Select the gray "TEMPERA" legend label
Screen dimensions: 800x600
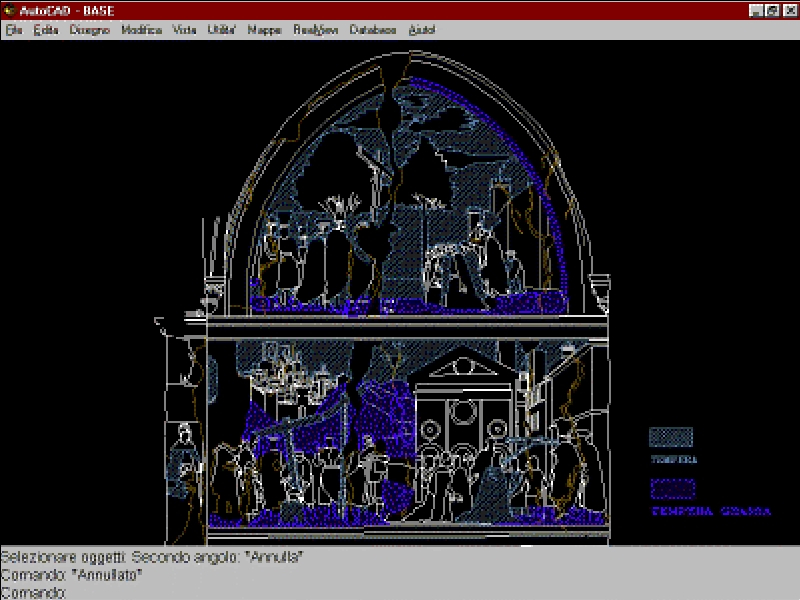[x=674, y=460]
